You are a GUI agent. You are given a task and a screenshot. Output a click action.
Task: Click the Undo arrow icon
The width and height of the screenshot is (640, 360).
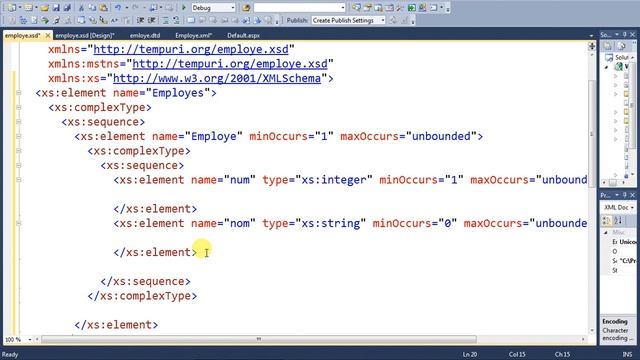(118, 8)
